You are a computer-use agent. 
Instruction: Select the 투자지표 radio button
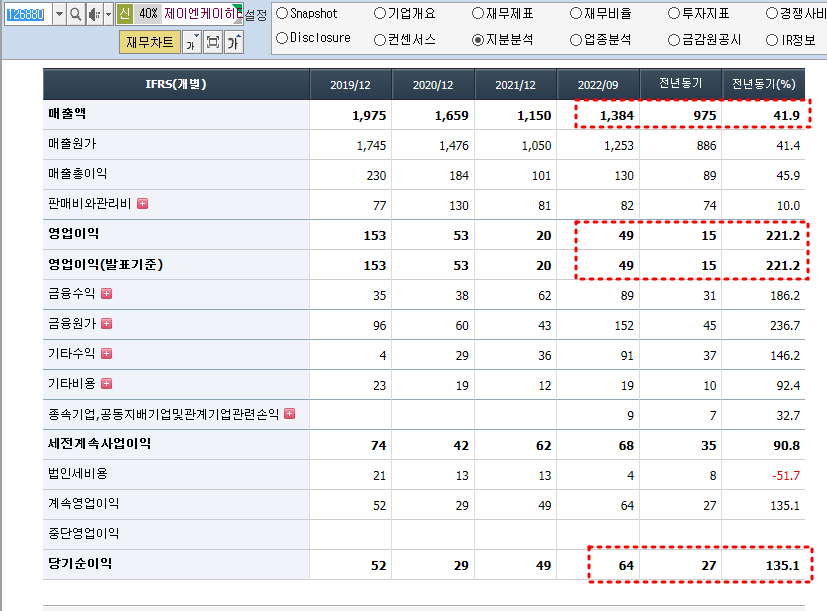[x=674, y=13]
